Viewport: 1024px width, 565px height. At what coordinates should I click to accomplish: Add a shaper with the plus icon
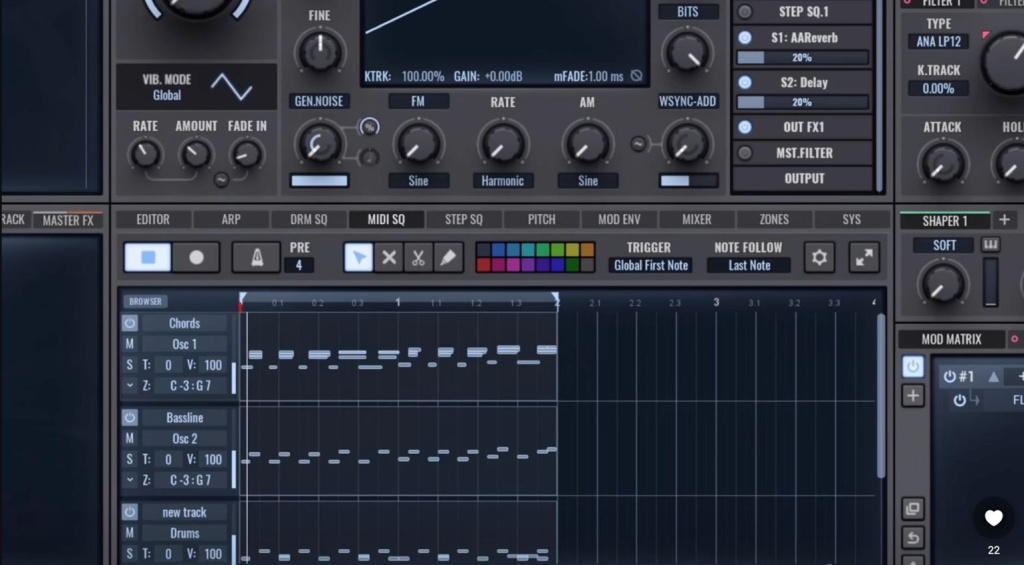(1004, 220)
